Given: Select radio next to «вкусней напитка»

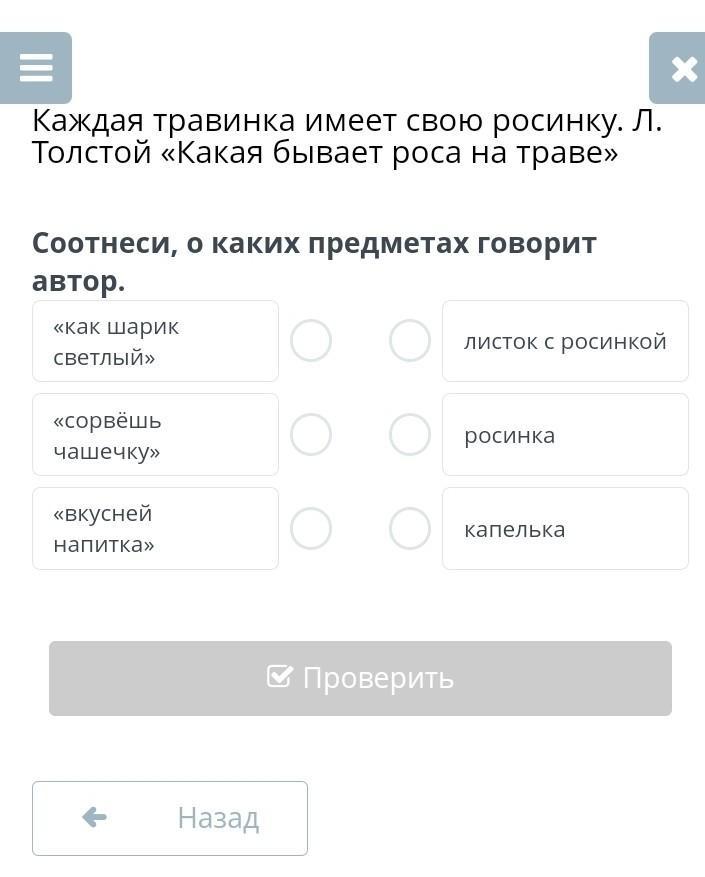Looking at the screenshot, I should 311,529.
